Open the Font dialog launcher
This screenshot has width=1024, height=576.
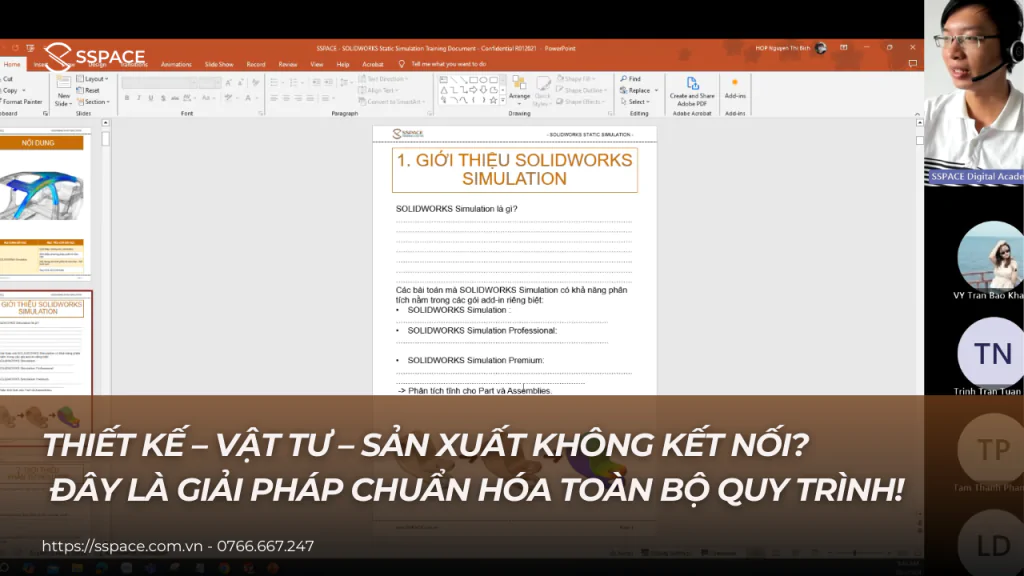pyautogui.click(x=261, y=114)
